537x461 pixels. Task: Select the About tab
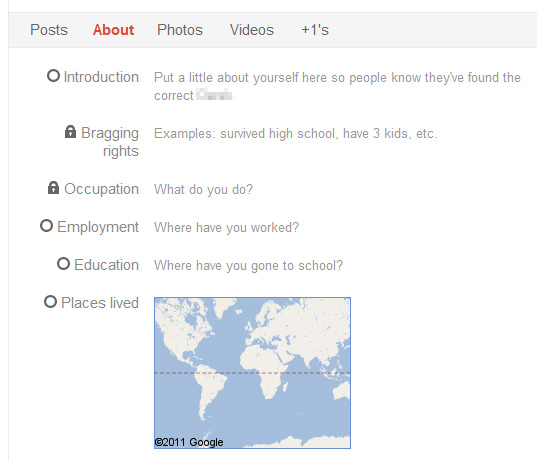click(113, 30)
